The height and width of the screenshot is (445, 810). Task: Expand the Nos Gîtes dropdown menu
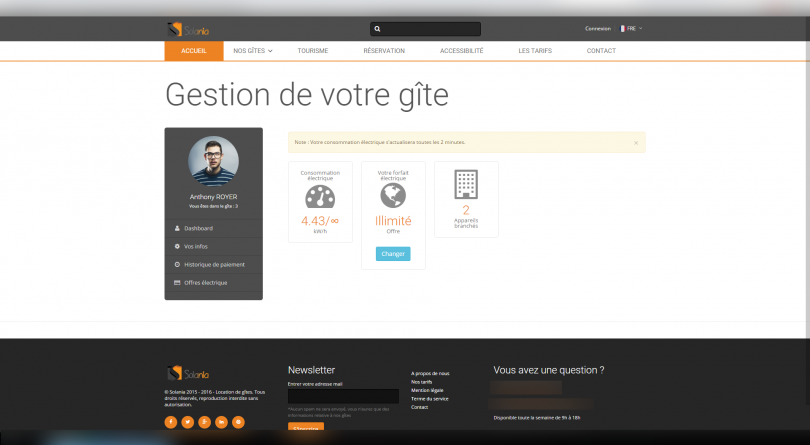coord(253,50)
